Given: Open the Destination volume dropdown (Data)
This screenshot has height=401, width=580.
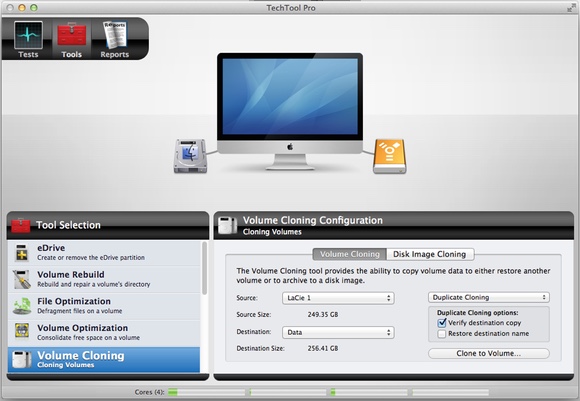Looking at the screenshot, I should click(338, 332).
